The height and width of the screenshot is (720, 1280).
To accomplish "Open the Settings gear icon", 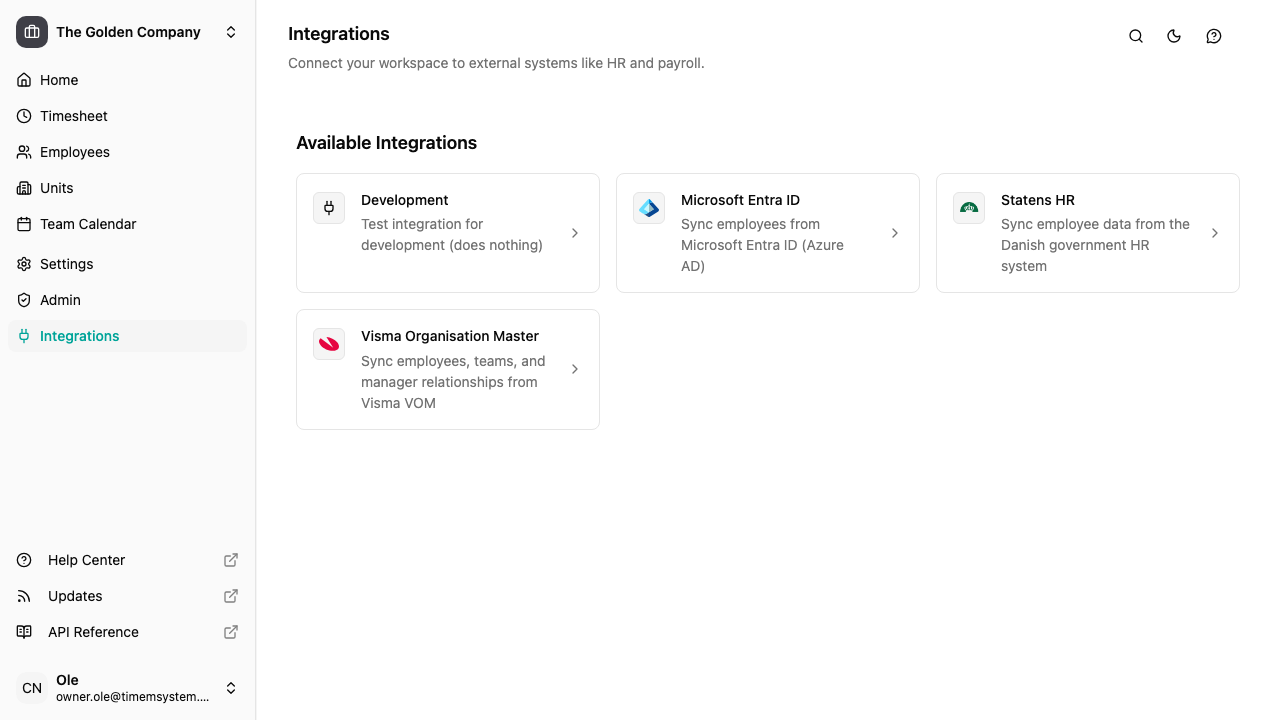I will point(24,264).
